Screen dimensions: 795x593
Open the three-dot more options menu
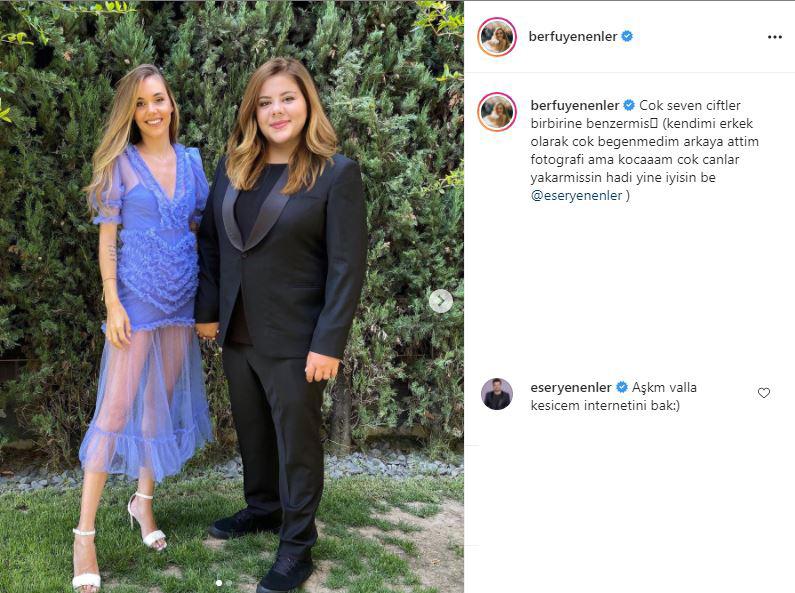[x=774, y=37]
